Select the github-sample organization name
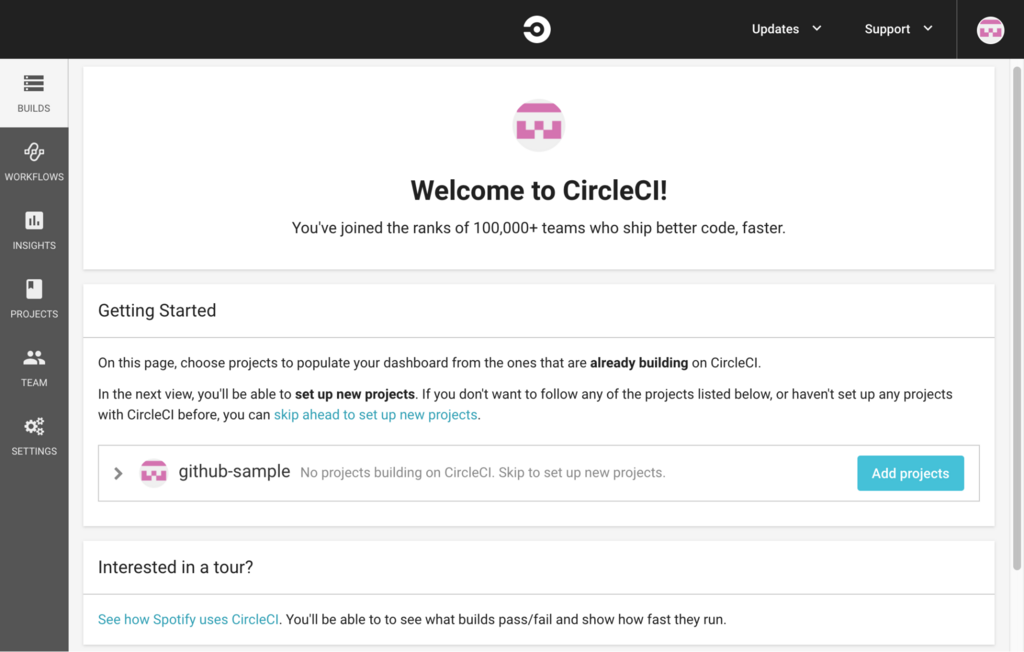1024x652 pixels. pos(234,472)
